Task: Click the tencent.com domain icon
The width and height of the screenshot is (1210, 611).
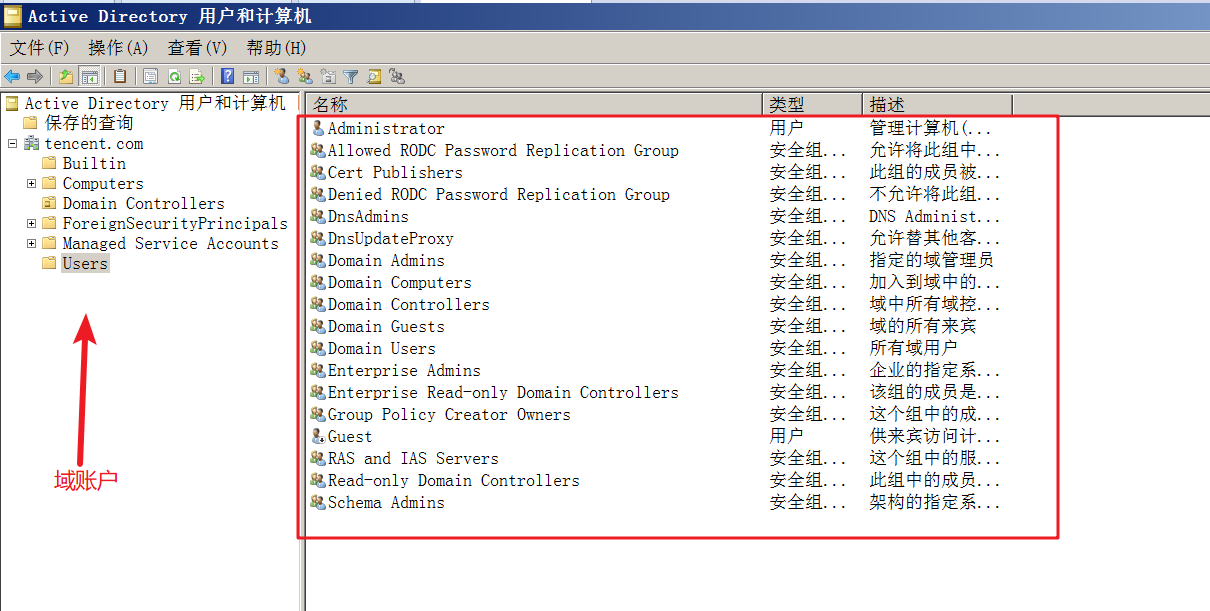Action: (x=32, y=143)
